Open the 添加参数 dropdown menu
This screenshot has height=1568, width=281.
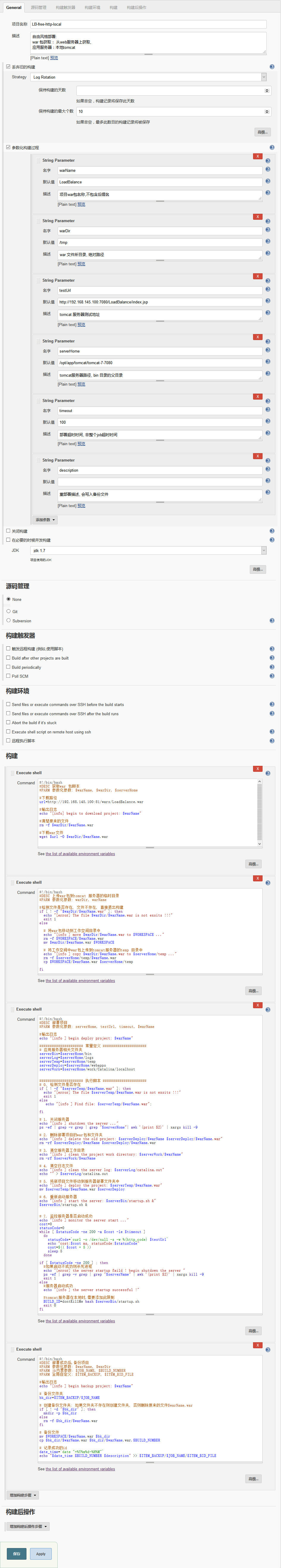45,520
